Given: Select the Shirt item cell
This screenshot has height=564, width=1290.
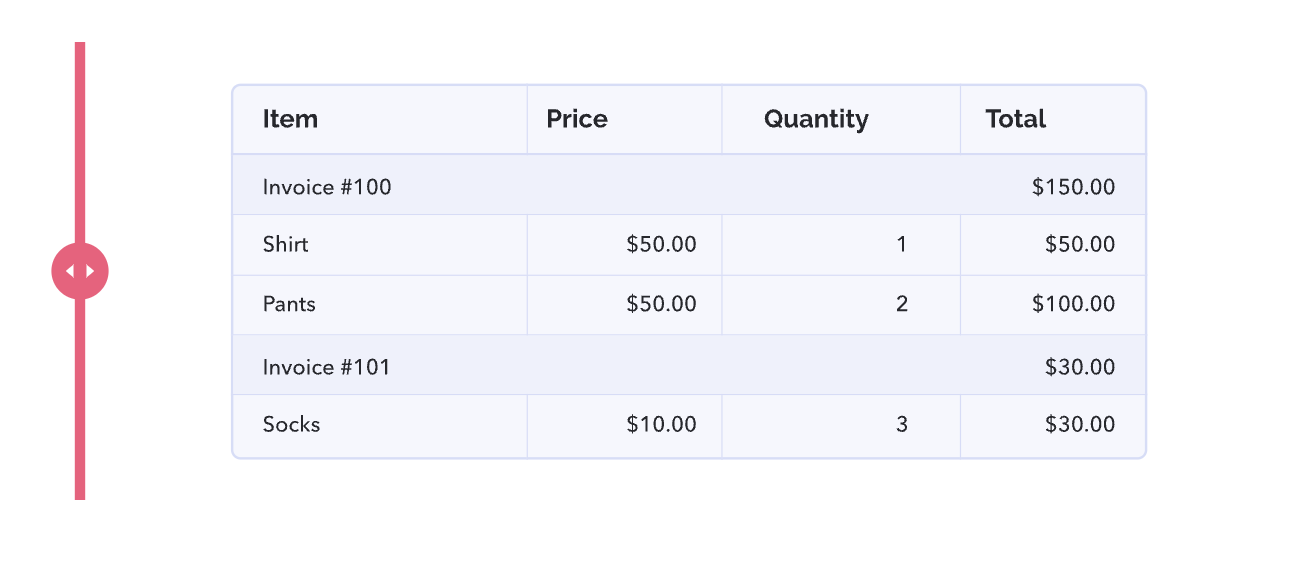Looking at the screenshot, I should 380,245.
